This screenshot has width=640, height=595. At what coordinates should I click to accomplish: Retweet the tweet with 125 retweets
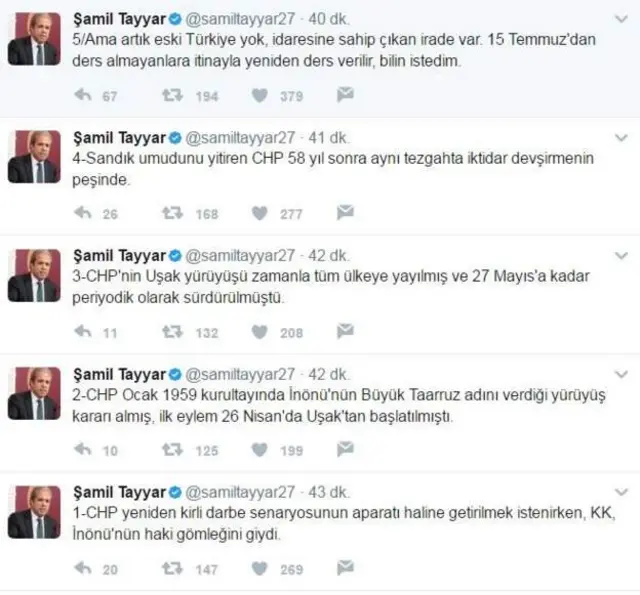pos(173,449)
